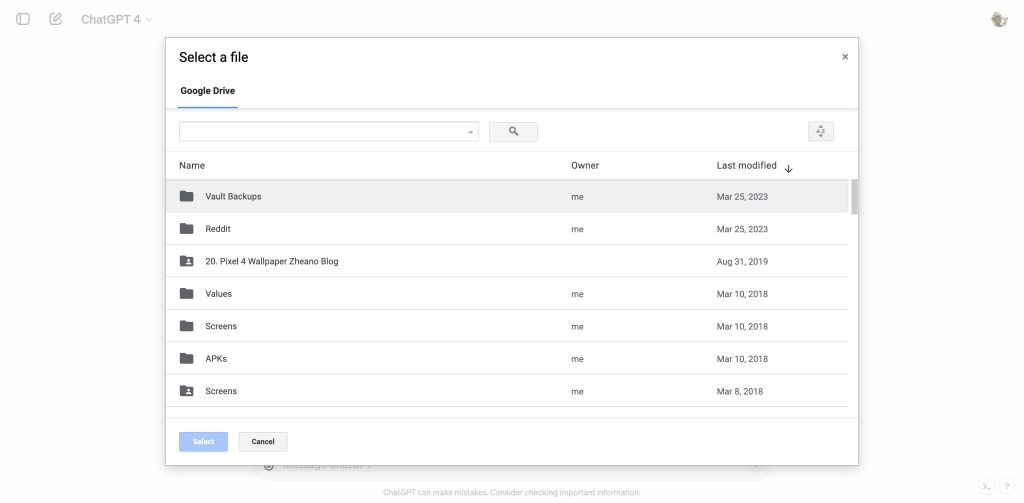The width and height of the screenshot is (1024, 503).
Task: Close the Select a file dialog
Action: pos(844,57)
